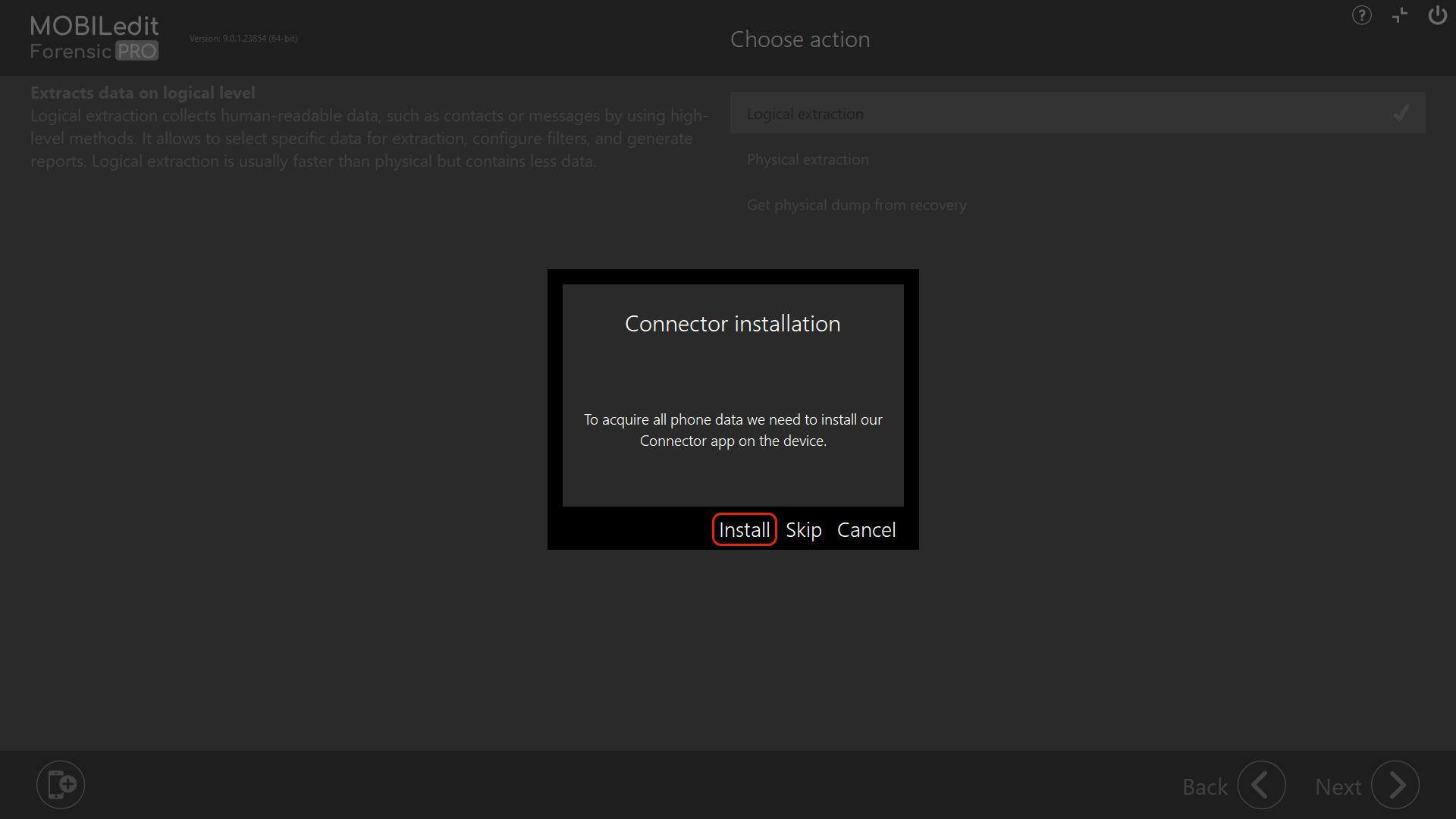Screen dimensions: 1456x819
Task: Choose Get physical dump from recovery
Action: [x=856, y=205]
